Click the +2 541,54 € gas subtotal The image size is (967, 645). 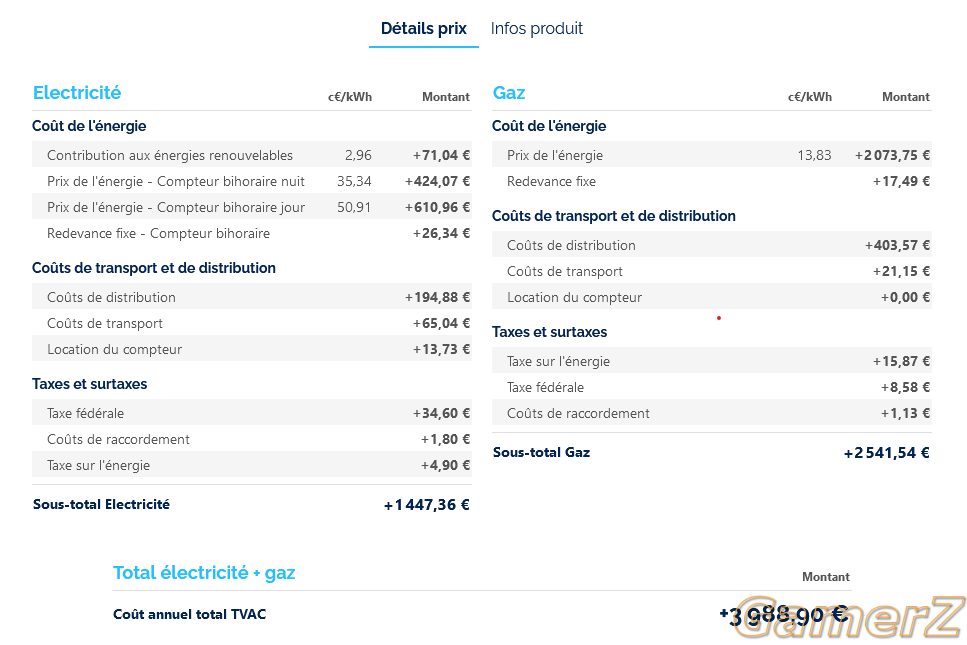pyautogui.click(x=887, y=453)
